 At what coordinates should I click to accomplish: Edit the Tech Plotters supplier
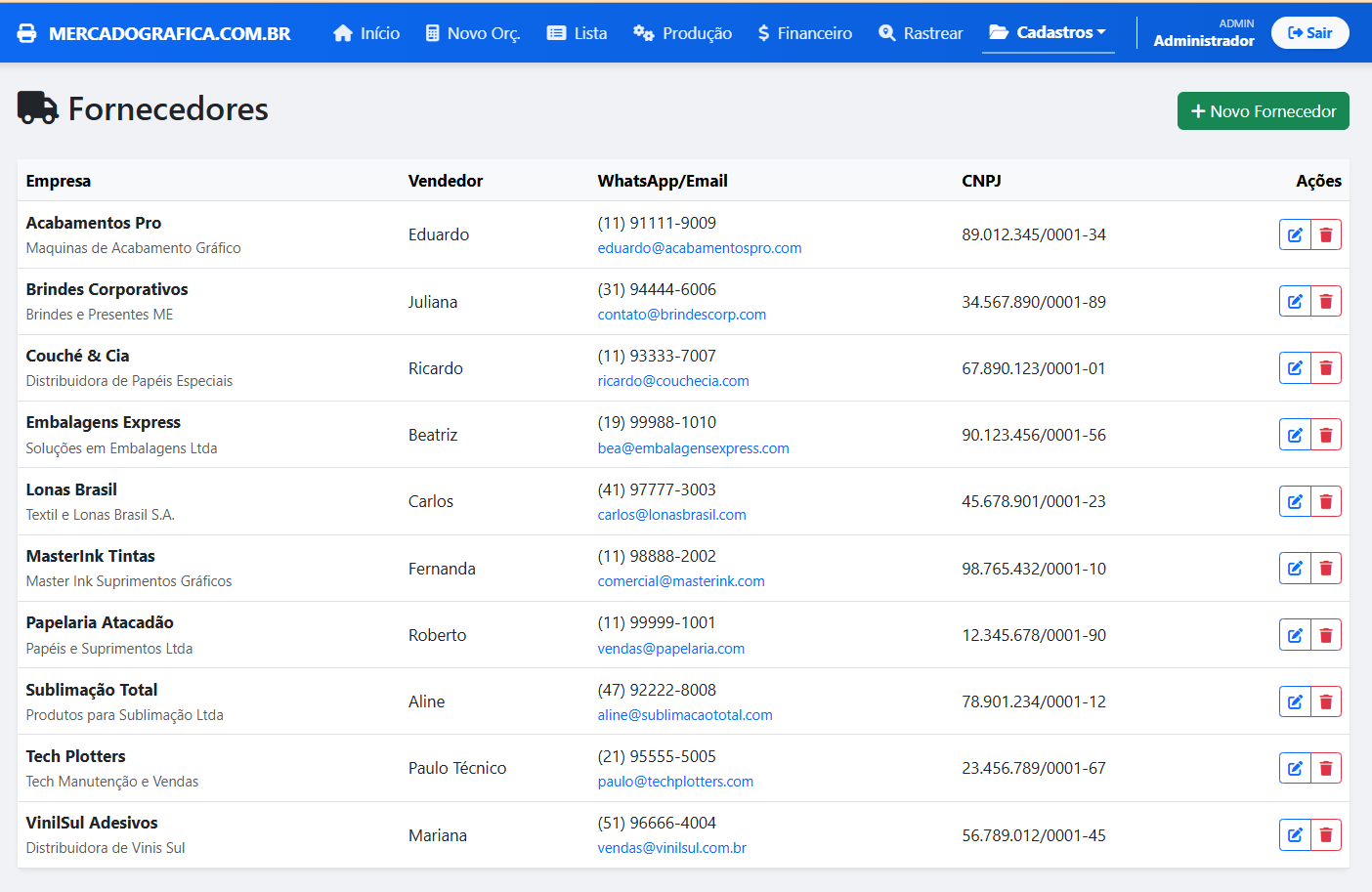click(1295, 768)
